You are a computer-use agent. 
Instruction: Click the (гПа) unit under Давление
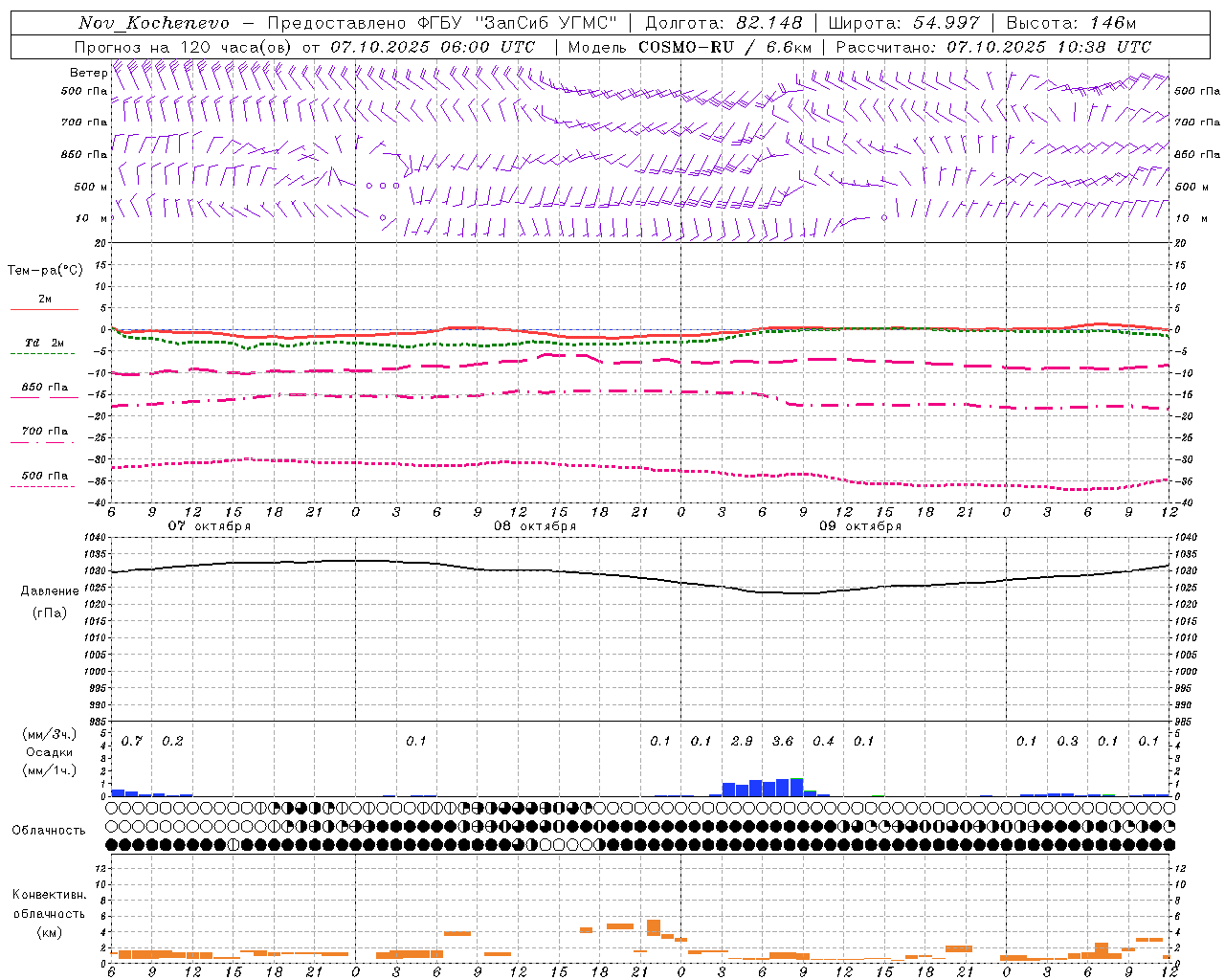[x=50, y=612]
